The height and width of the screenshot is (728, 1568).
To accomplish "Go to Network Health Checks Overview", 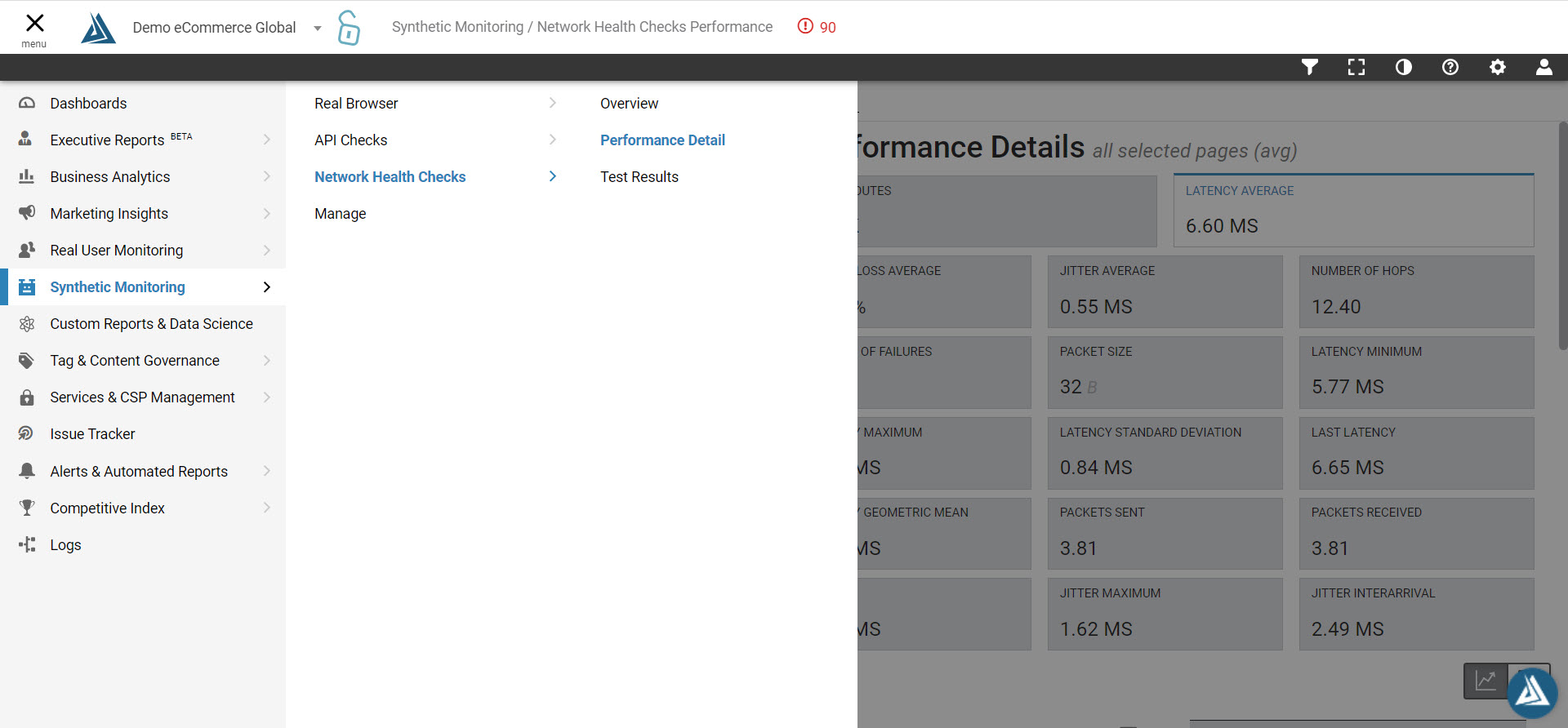I will point(629,104).
